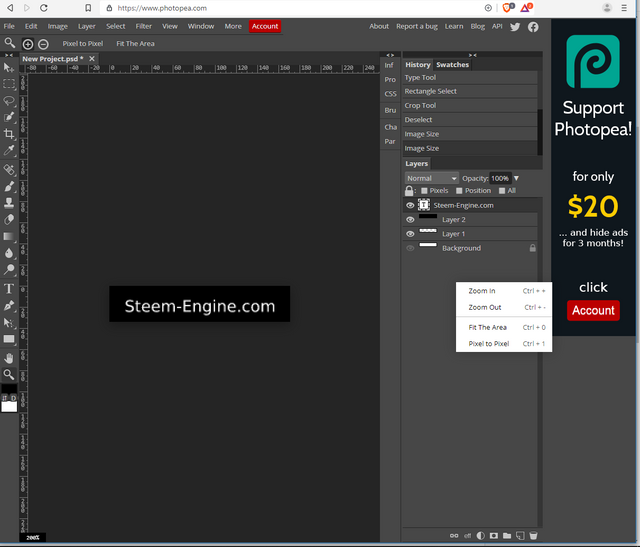Select the Zoom tool in toolbox

click(9, 374)
